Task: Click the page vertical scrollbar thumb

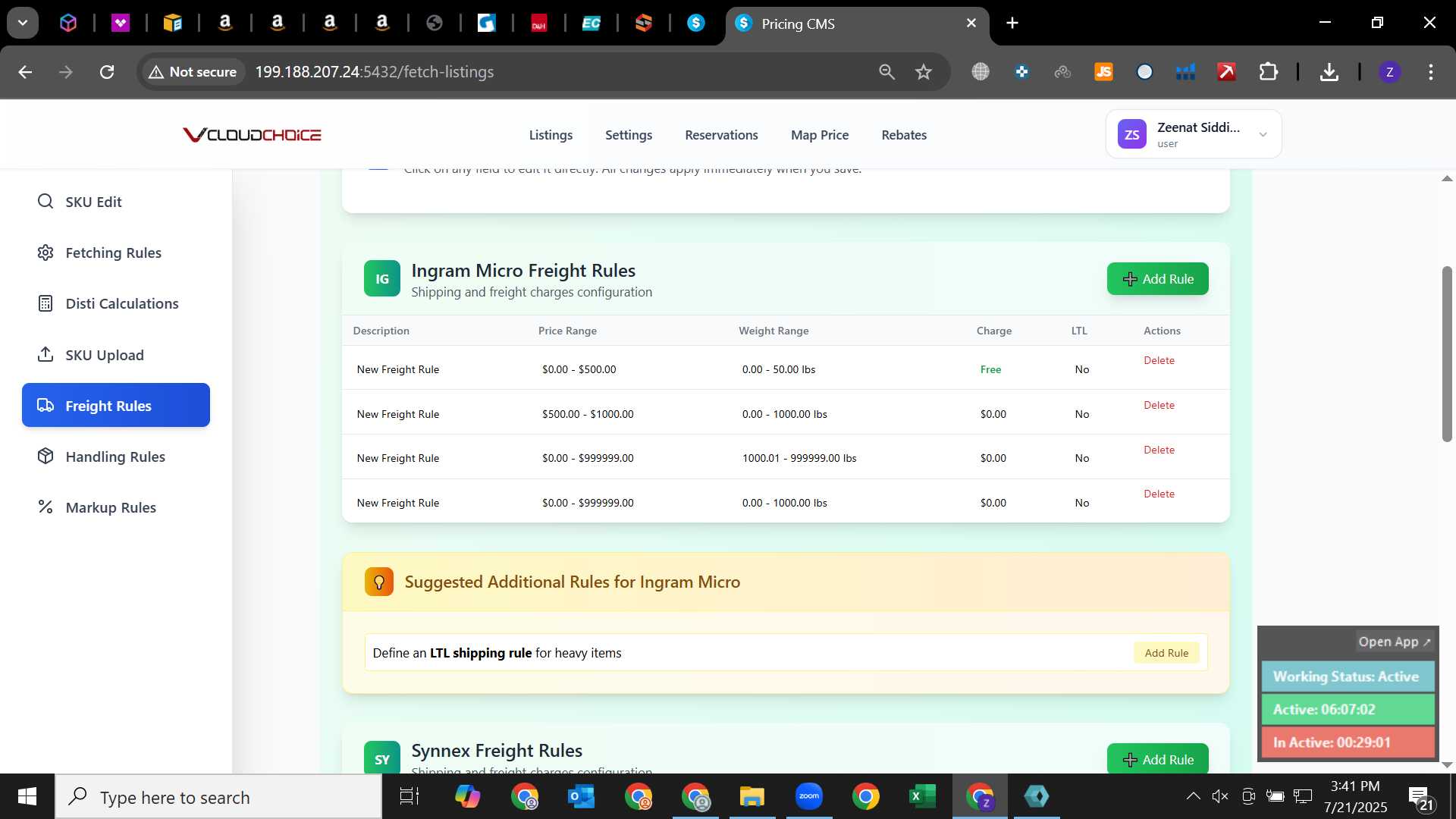Action: pyautogui.click(x=1447, y=354)
